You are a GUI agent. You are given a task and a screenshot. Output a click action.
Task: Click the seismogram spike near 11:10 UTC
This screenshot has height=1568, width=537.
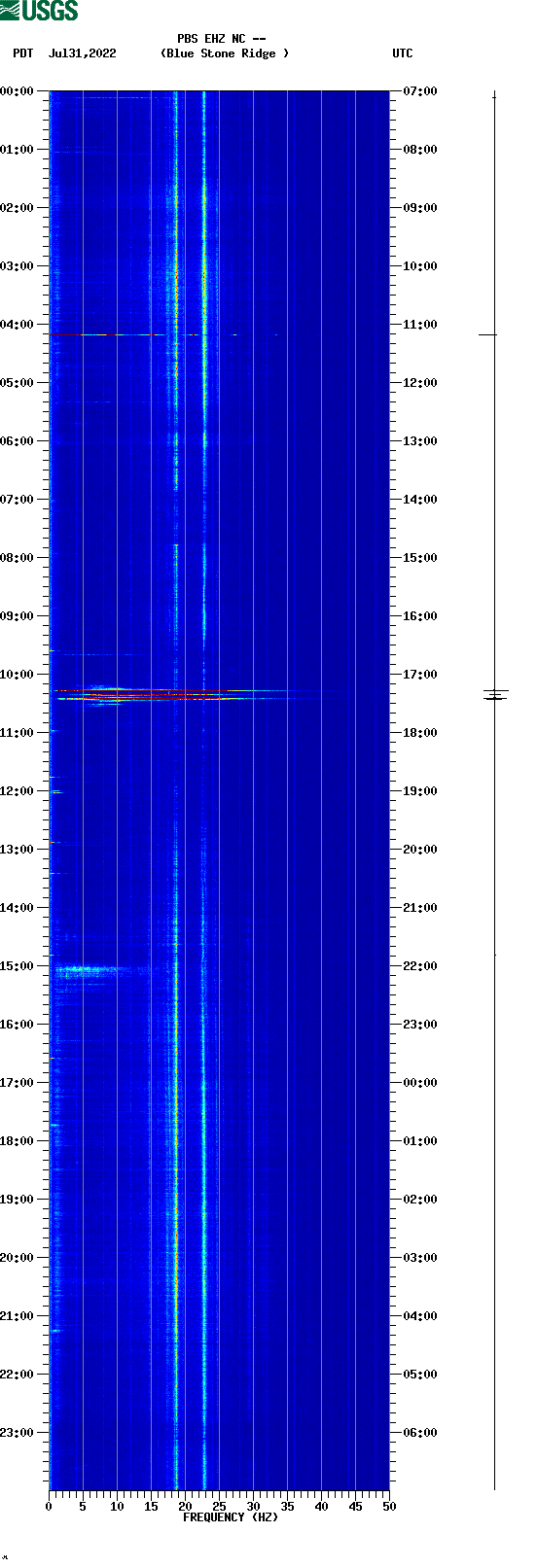click(487, 334)
